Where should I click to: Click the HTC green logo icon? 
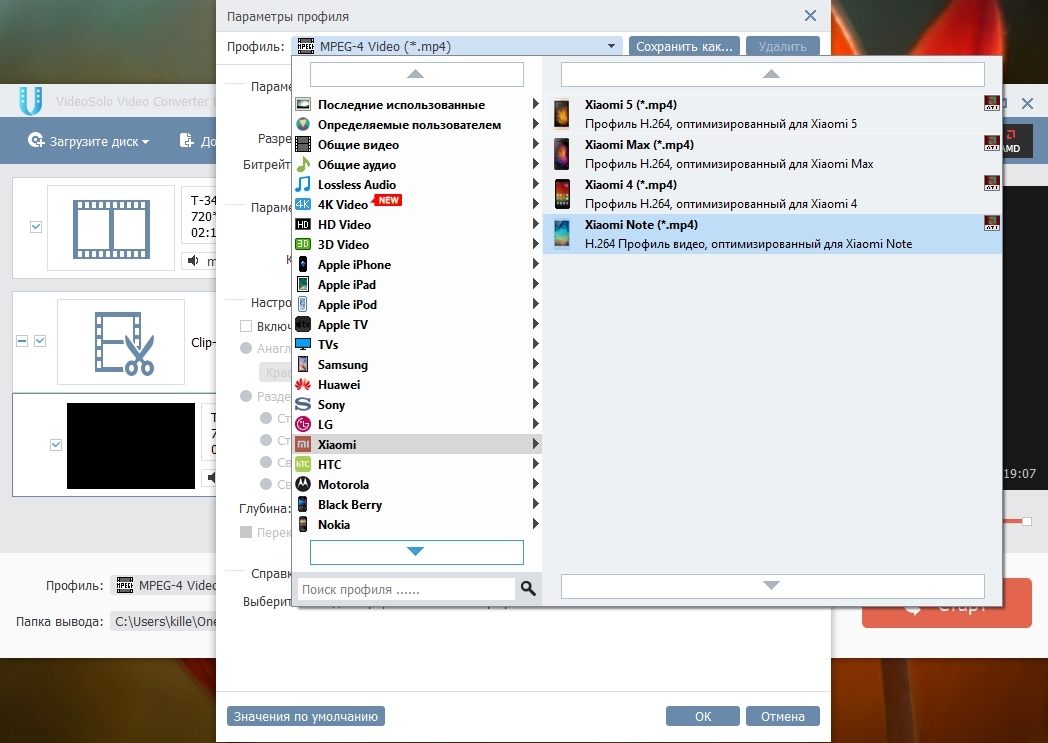(x=303, y=465)
